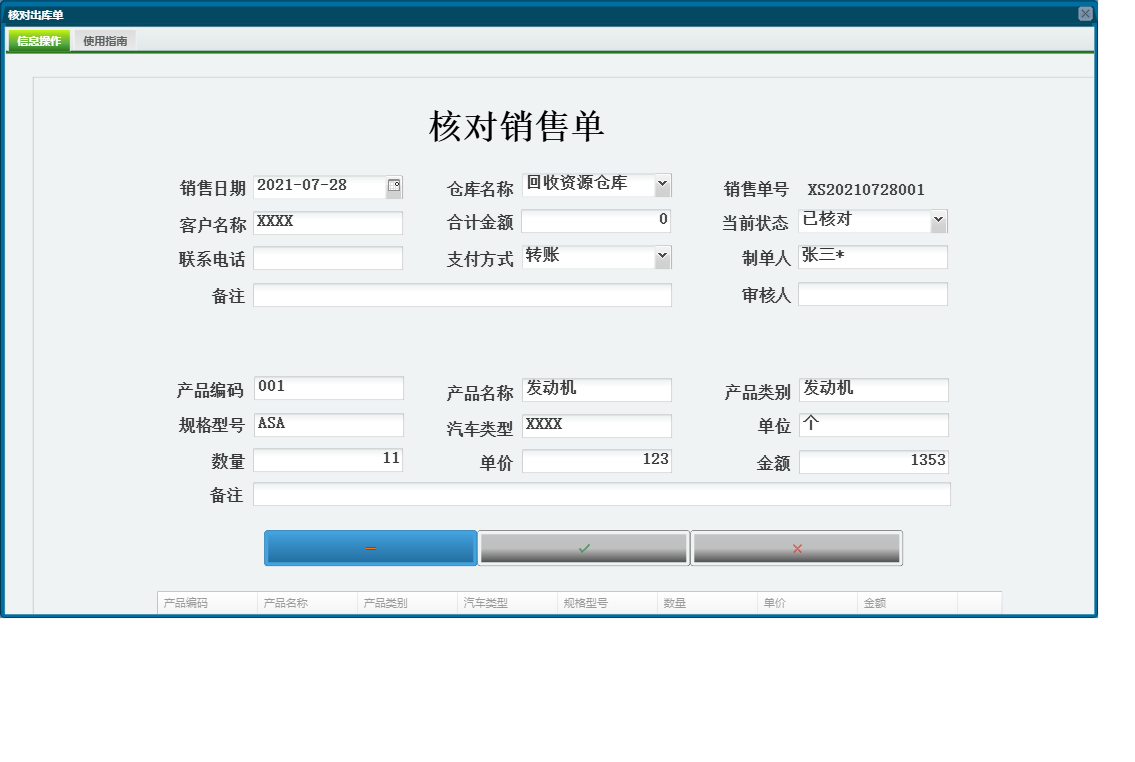Image resolution: width=1135 pixels, height=762 pixels.
Task: Open the 仓库名称 warehouse dropdown
Action: [662, 184]
